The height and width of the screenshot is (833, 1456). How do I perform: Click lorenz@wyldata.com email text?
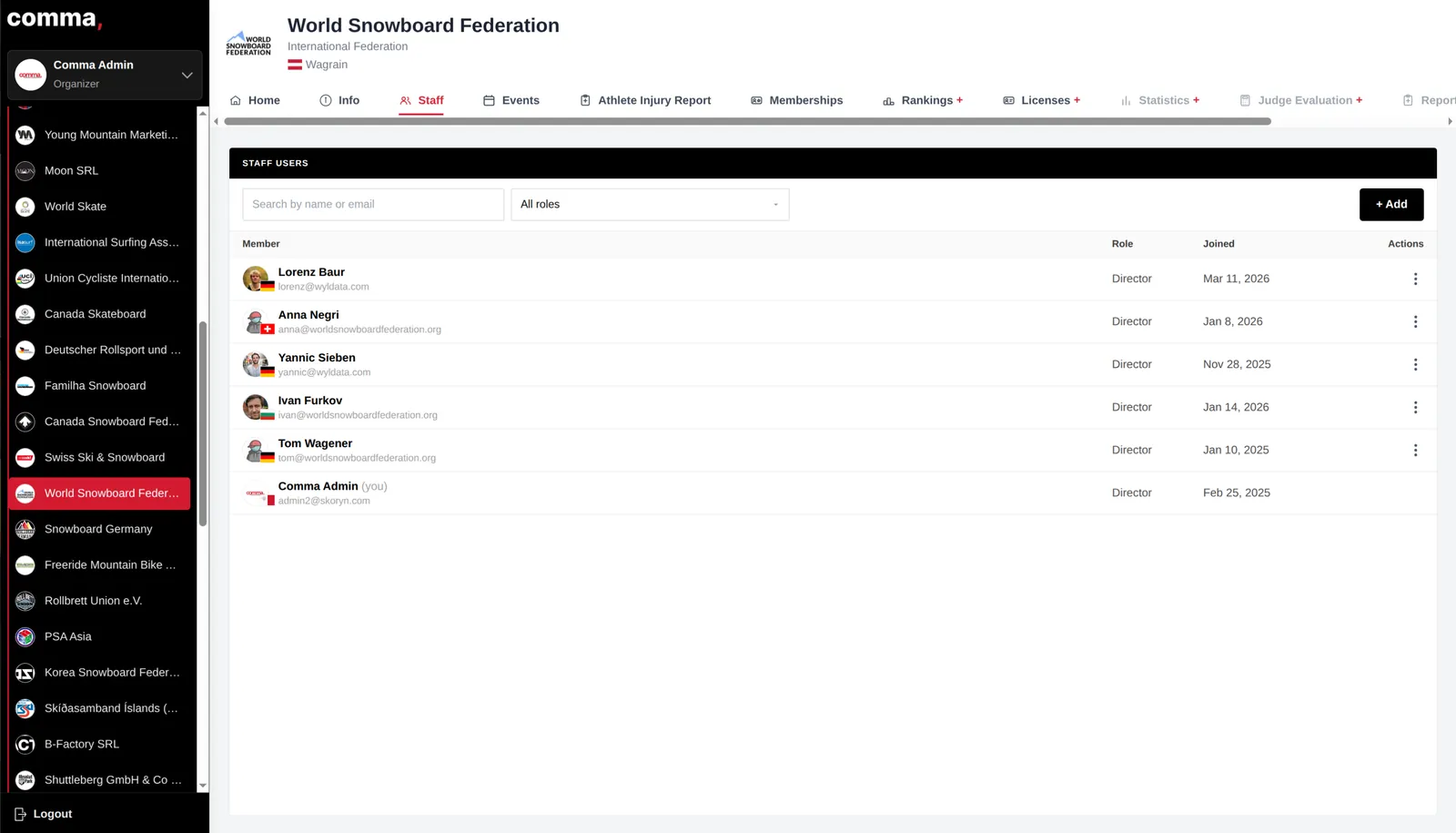323,287
